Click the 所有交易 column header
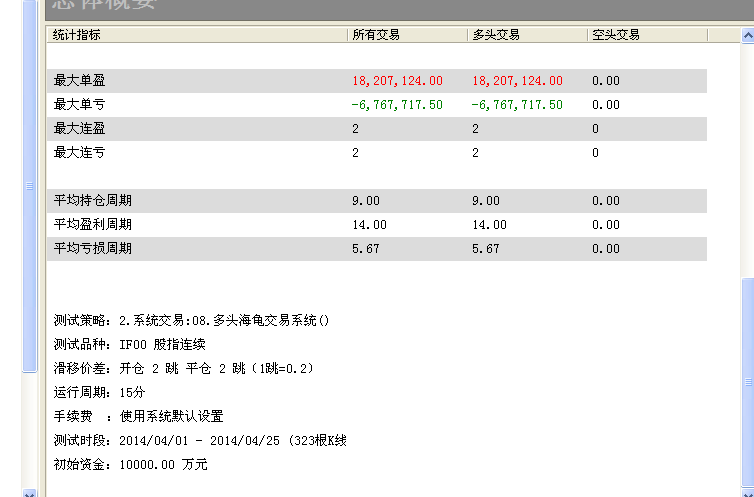754x497 pixels. (376, 35)
